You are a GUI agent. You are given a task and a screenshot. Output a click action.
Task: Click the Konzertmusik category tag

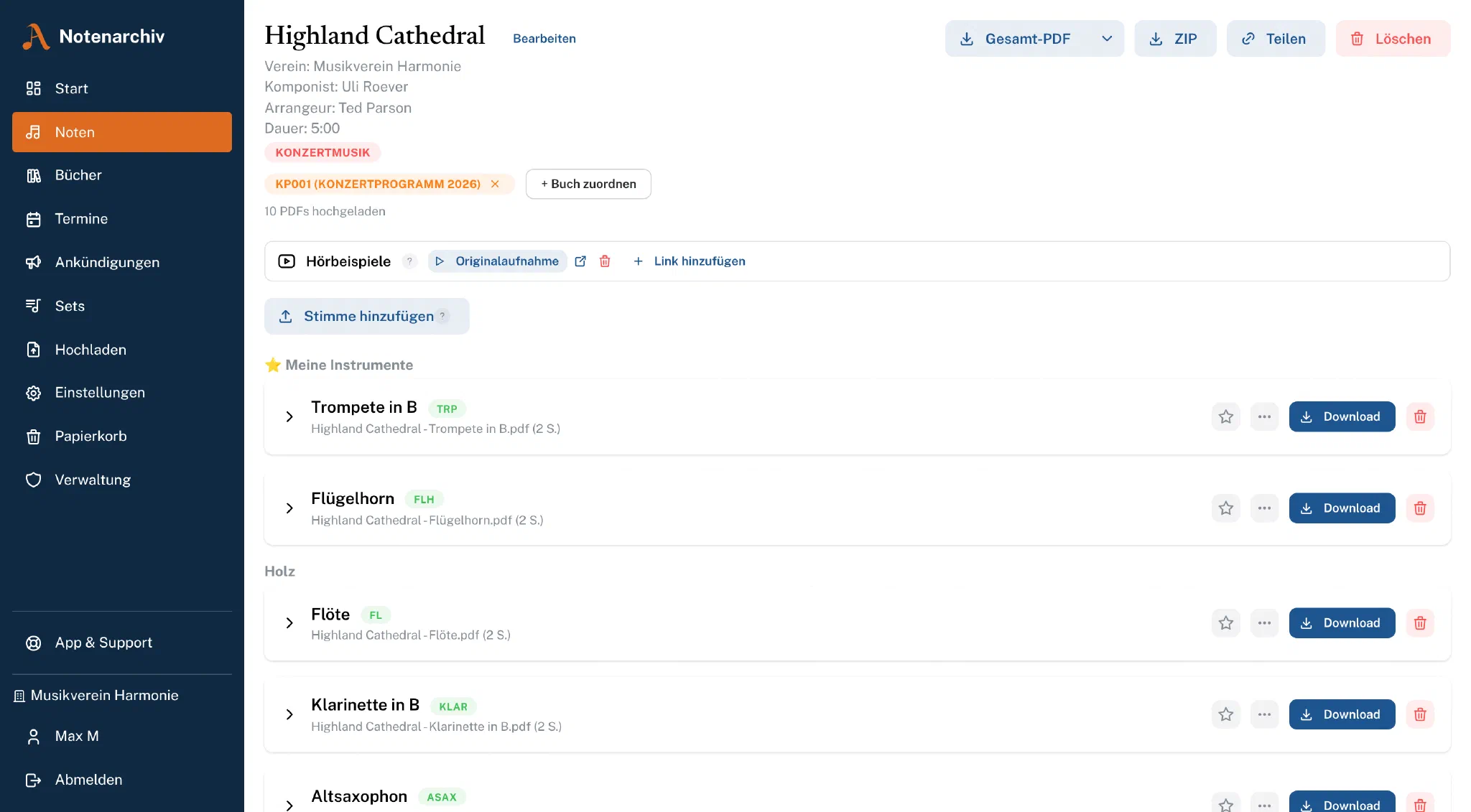tap(322, 152)
